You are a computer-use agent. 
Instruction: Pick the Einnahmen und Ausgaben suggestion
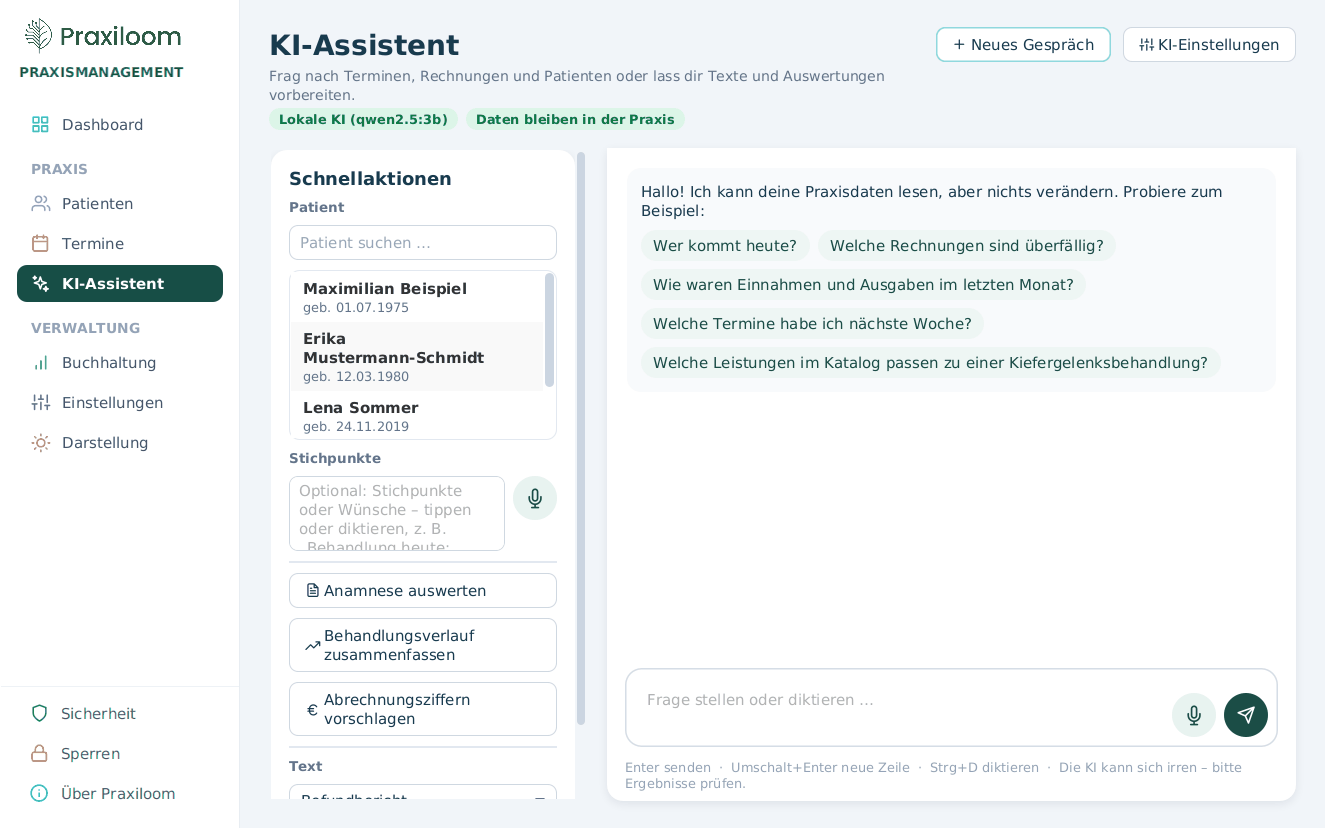coord(863,284)
